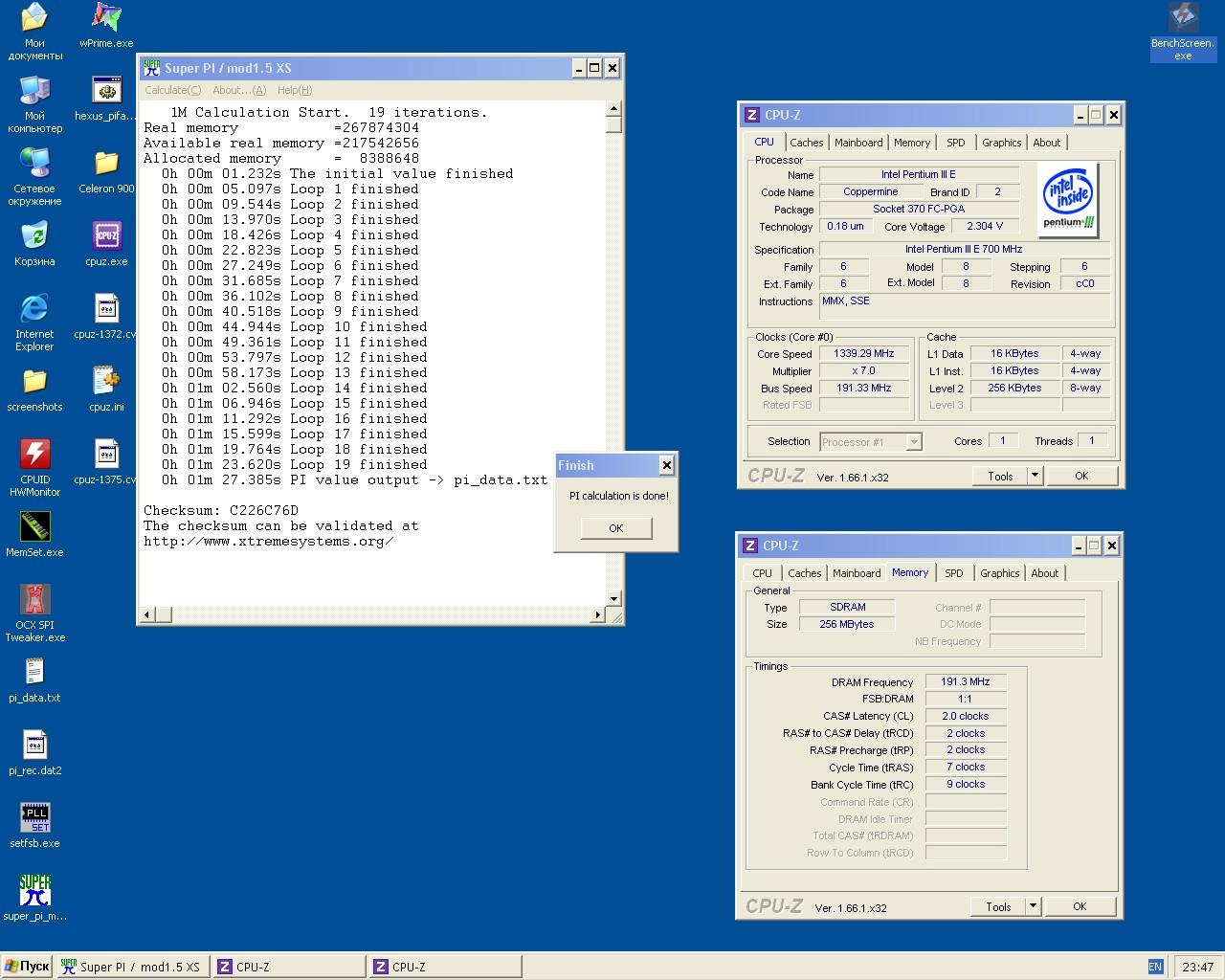Click EN language indicator in tray
The image size is (1225, 980).
click(x=1155, y=967)
